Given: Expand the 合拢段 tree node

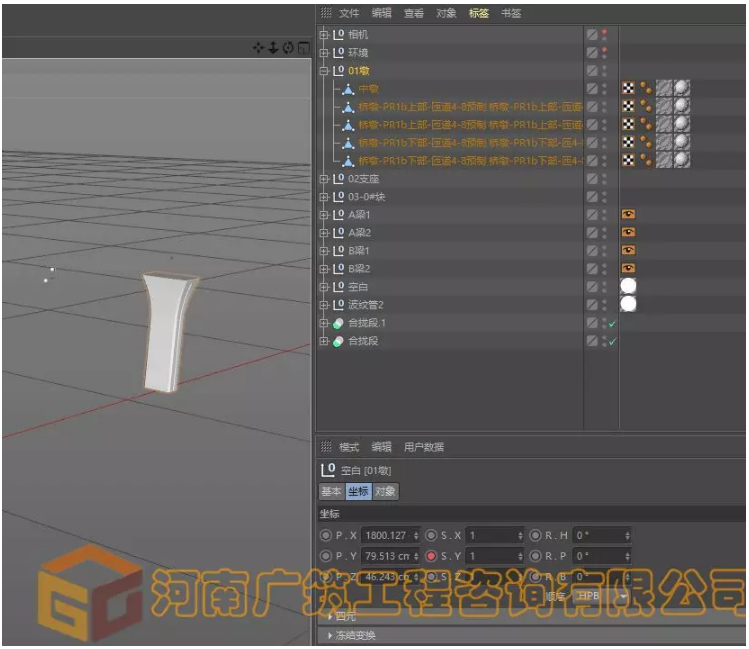Looking at the screenshot, I should pos(324,341).
